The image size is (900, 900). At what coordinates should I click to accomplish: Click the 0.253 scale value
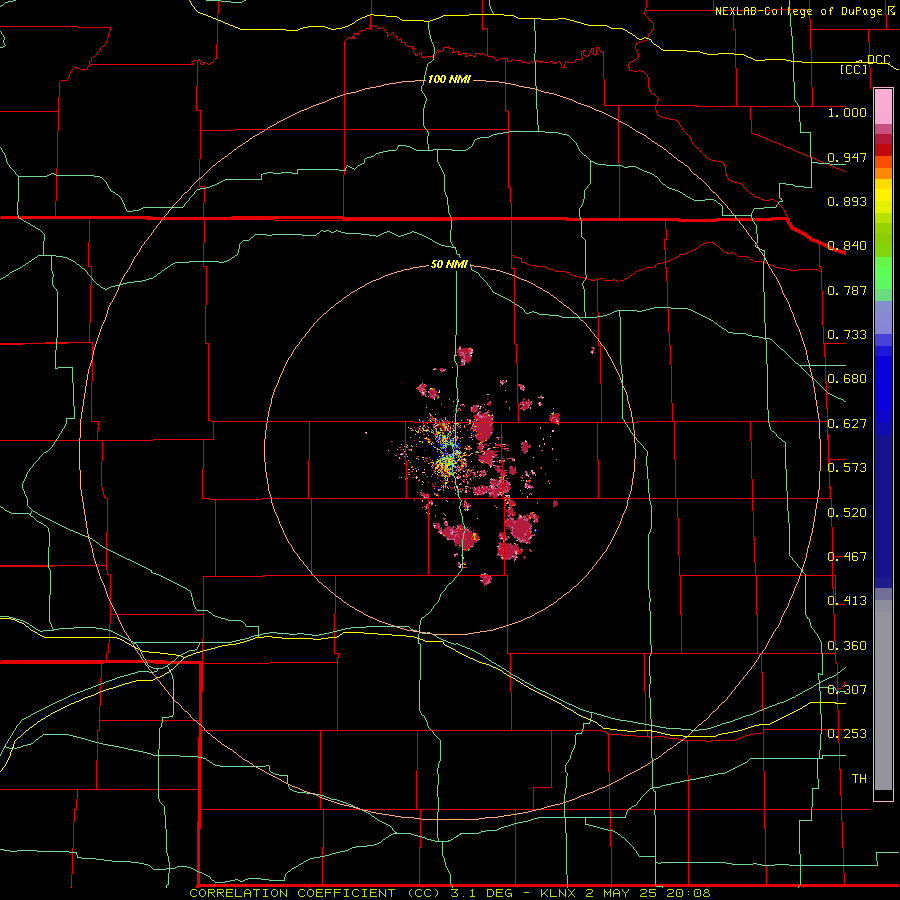point(847,734)
